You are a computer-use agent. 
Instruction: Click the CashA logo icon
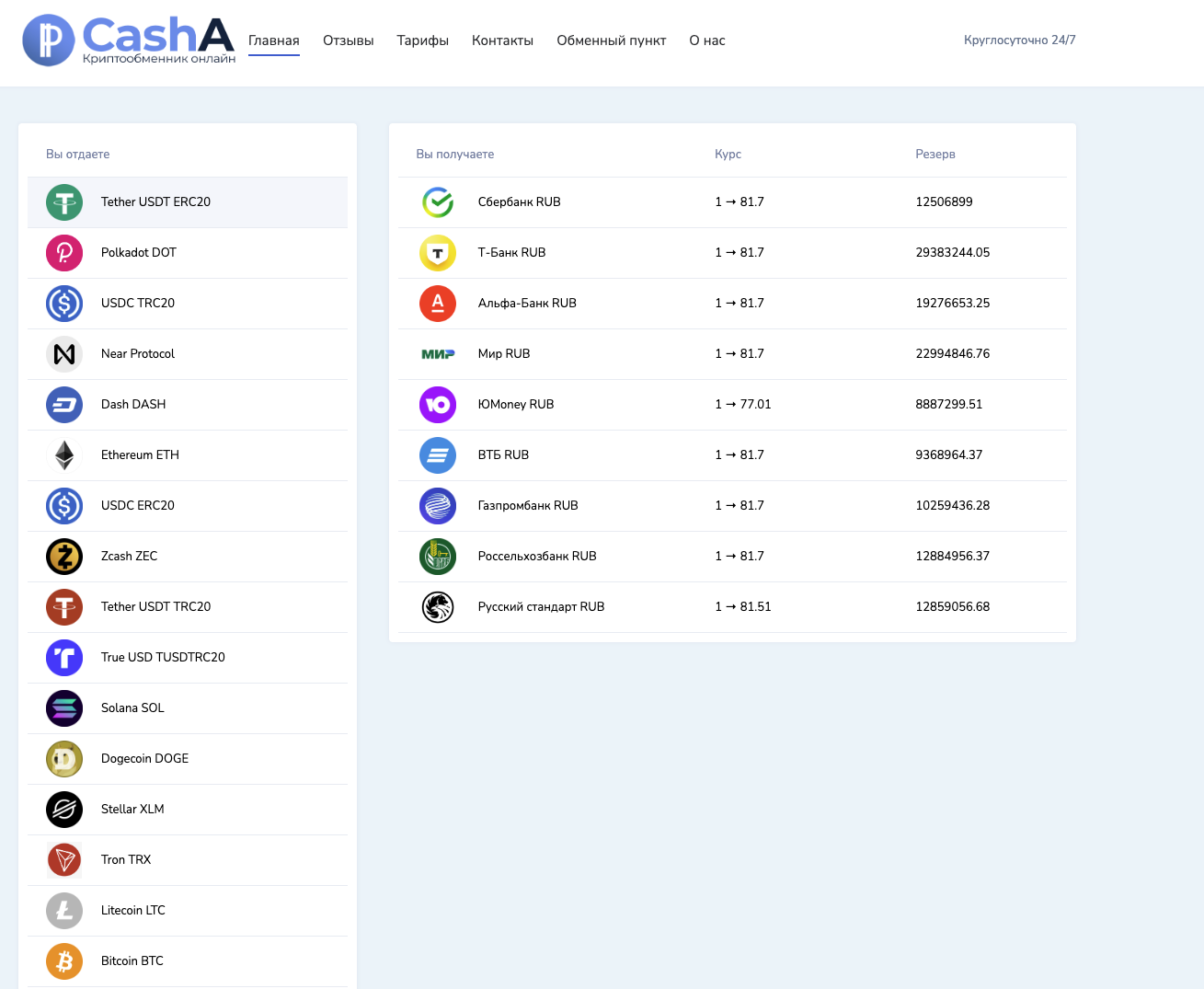(x=49, y=40)
